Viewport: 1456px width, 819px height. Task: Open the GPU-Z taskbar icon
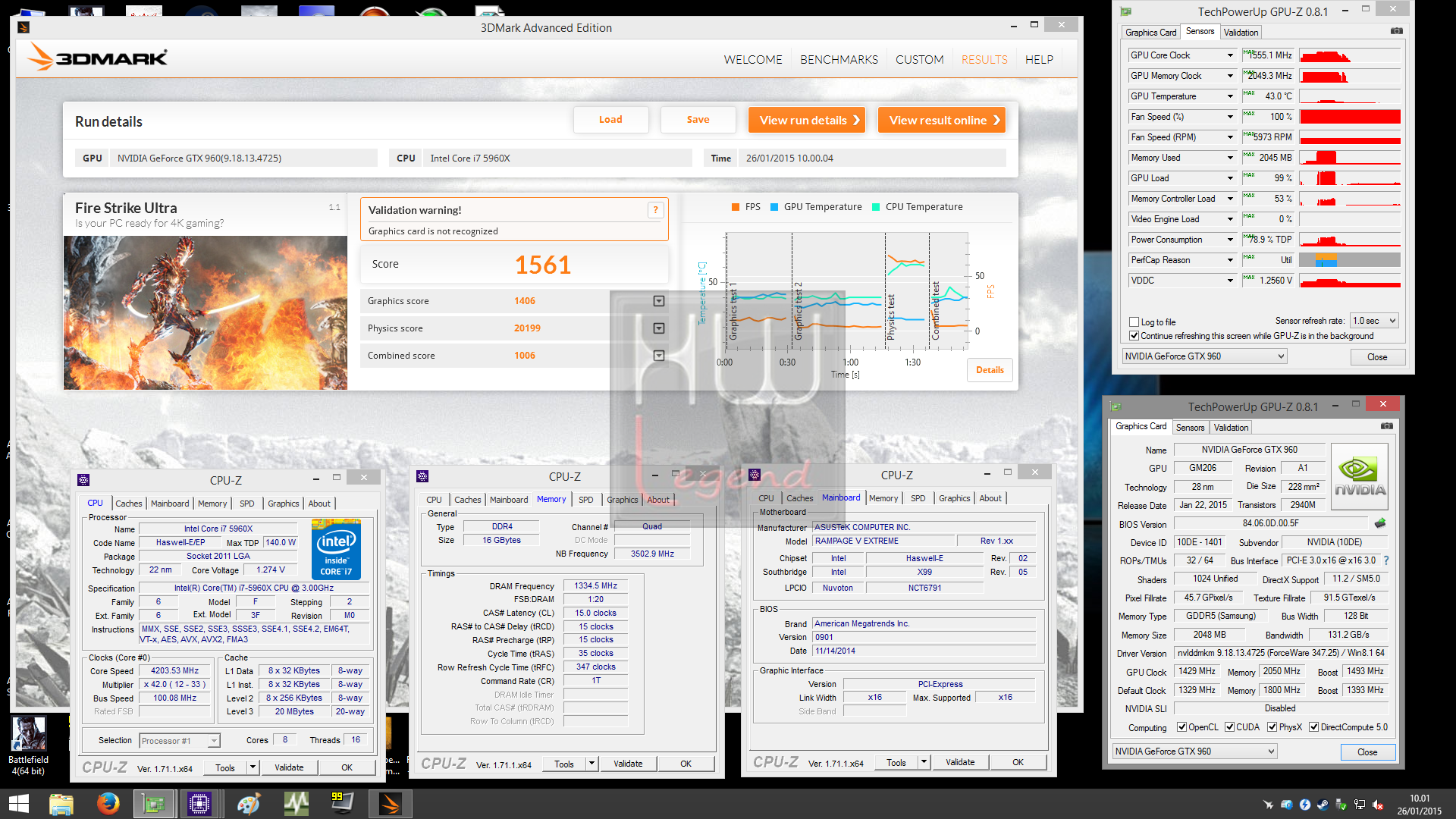155,804
